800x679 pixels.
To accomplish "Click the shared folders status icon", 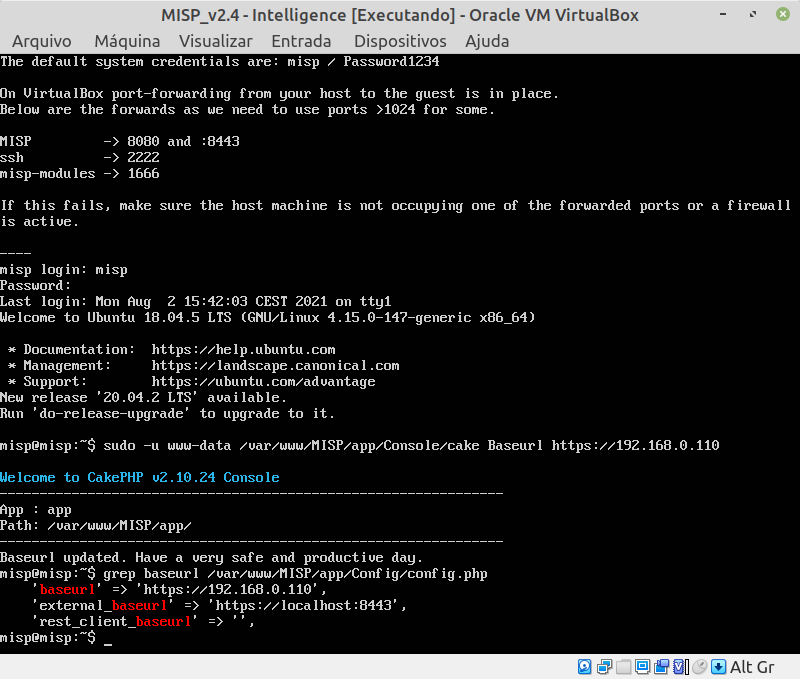I will click(623, 666).
